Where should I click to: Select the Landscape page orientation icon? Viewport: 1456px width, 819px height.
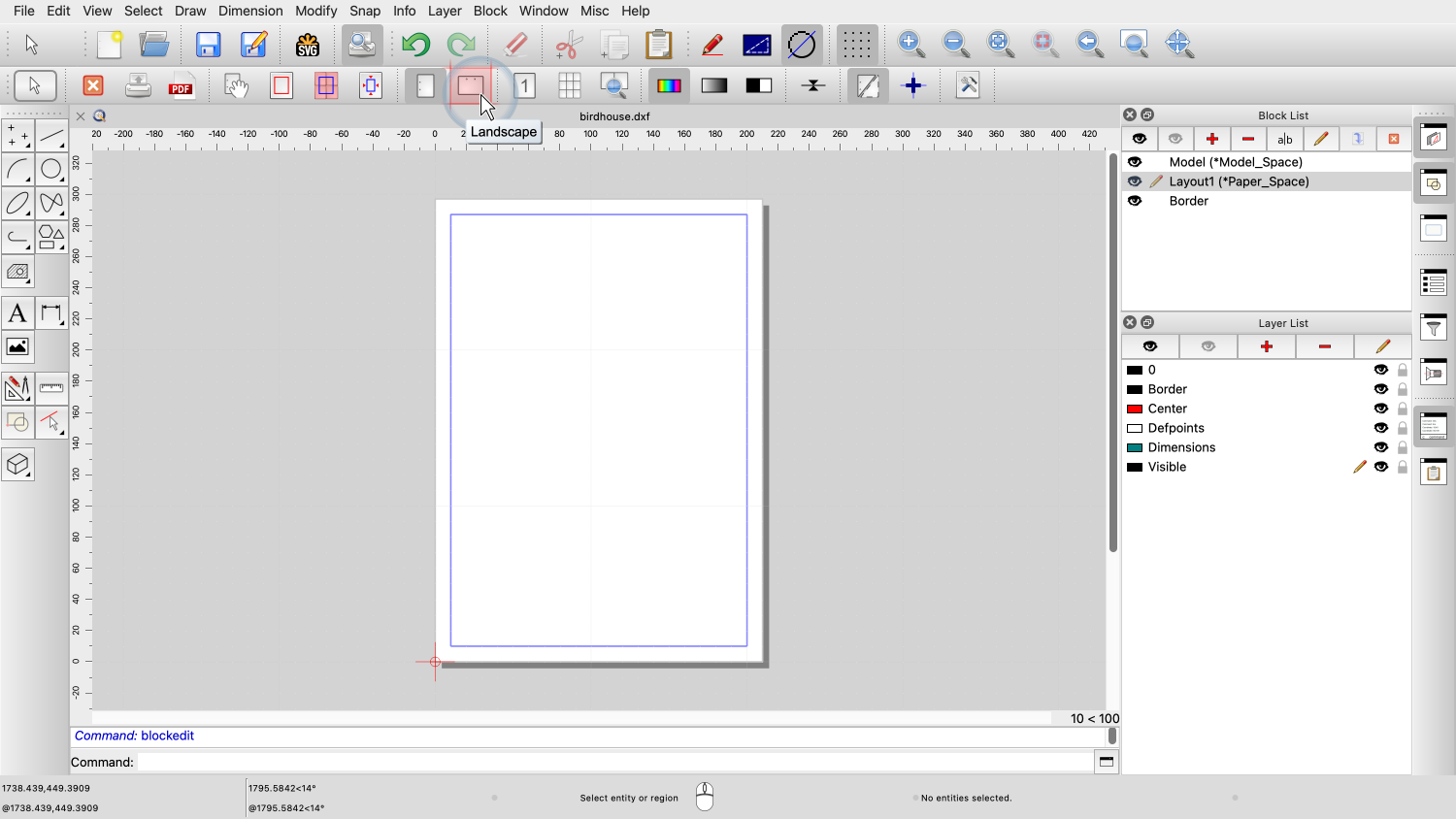pyautogui.click(x=471, y=85)
